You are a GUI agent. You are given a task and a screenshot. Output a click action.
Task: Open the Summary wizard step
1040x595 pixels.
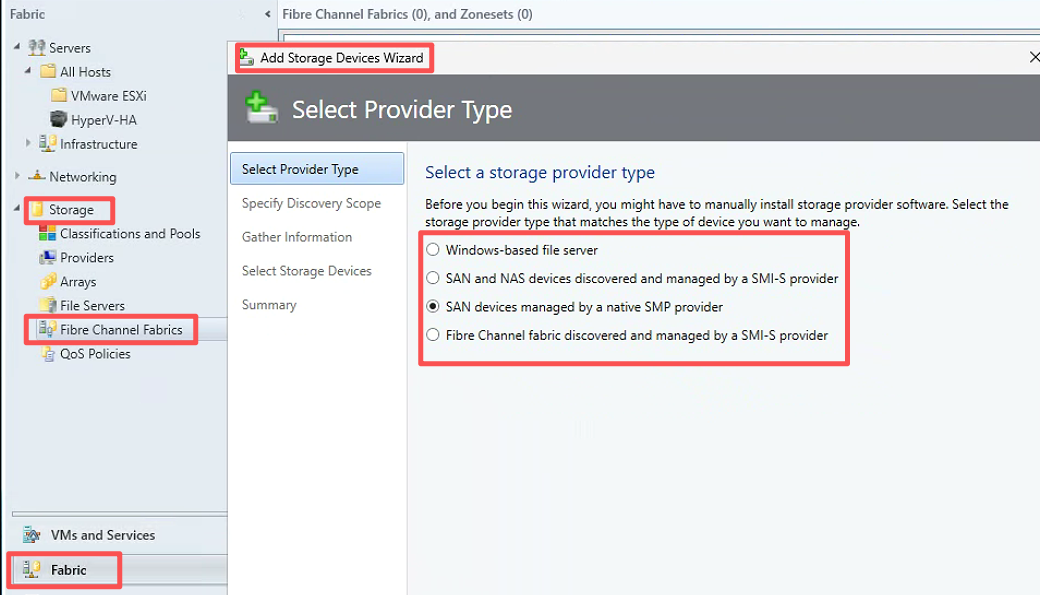(x=269, y=305)
